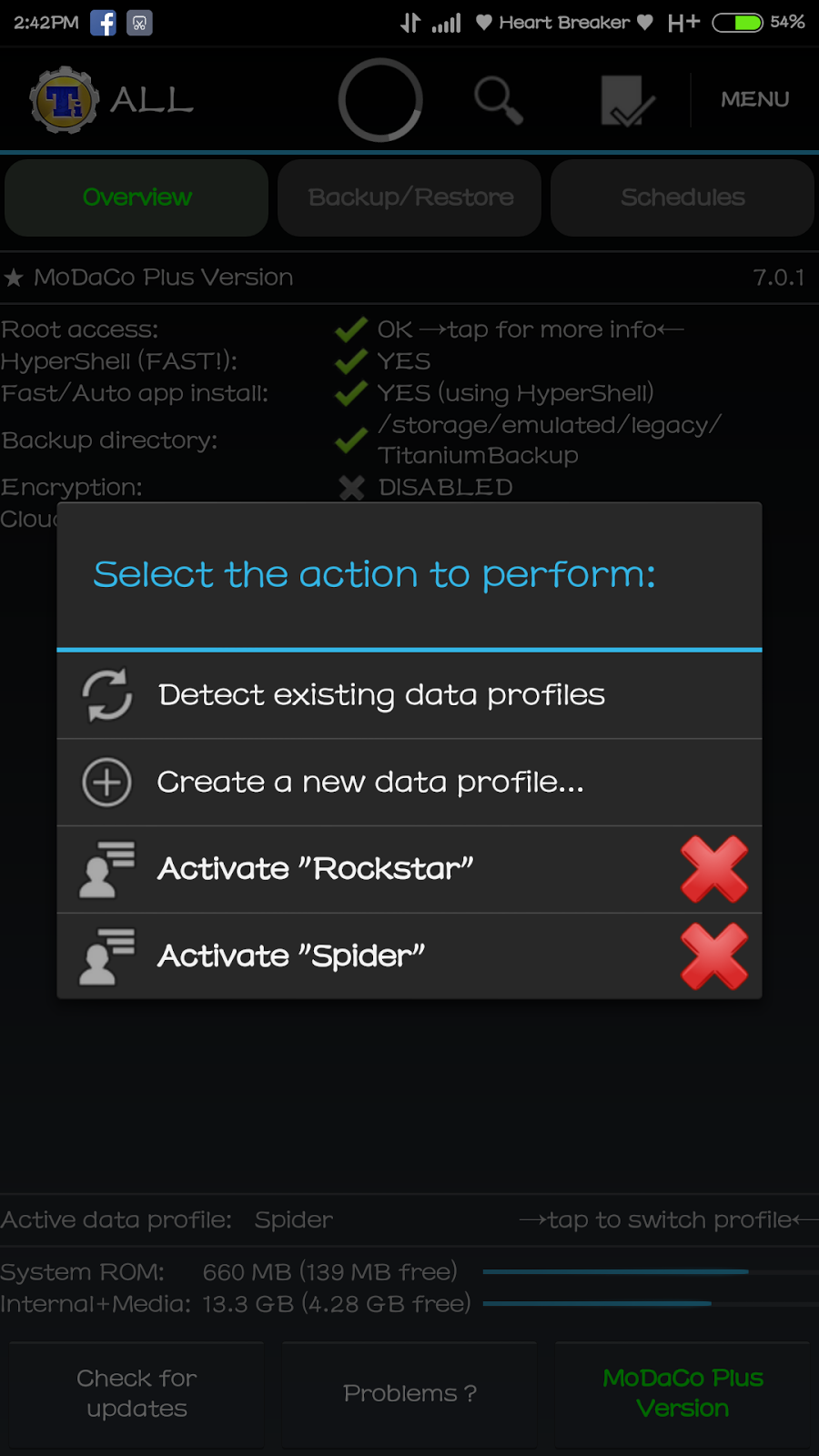The image size is (819, 1456).
Task: Choose Create a new data profile
Action: [x=409, y=783]
